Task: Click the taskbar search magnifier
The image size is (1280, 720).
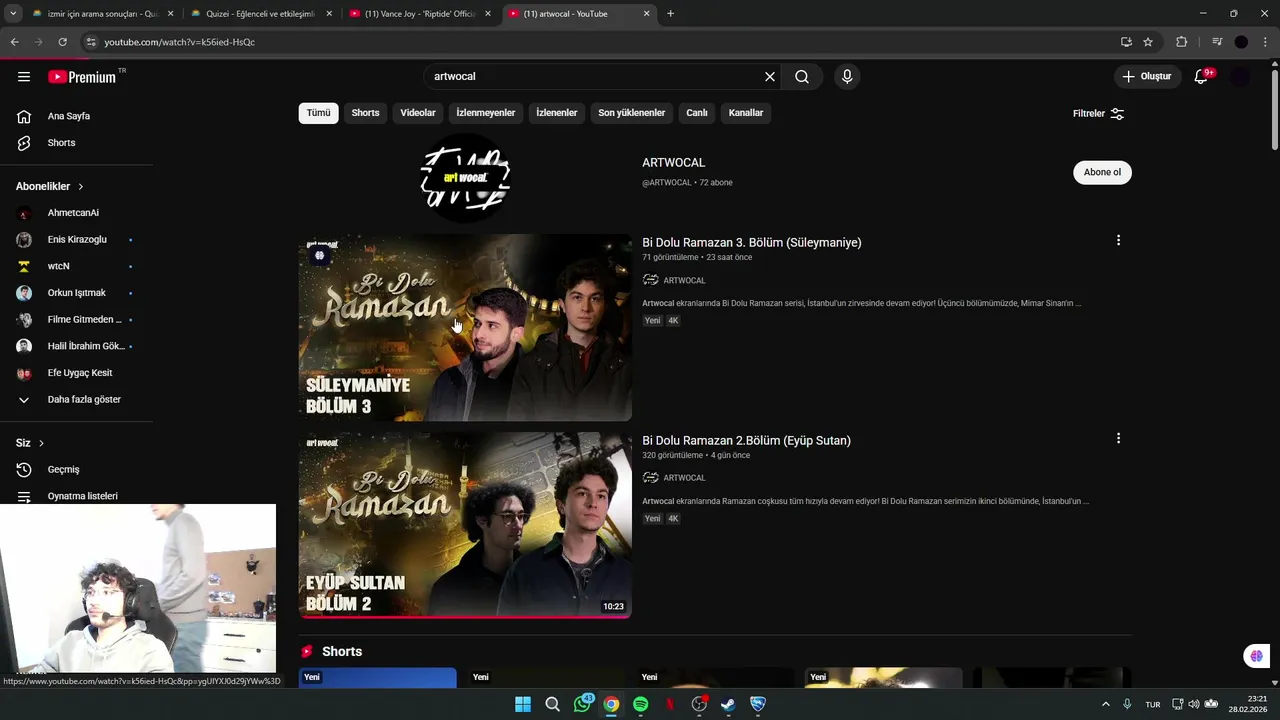Action: point(552,704)
